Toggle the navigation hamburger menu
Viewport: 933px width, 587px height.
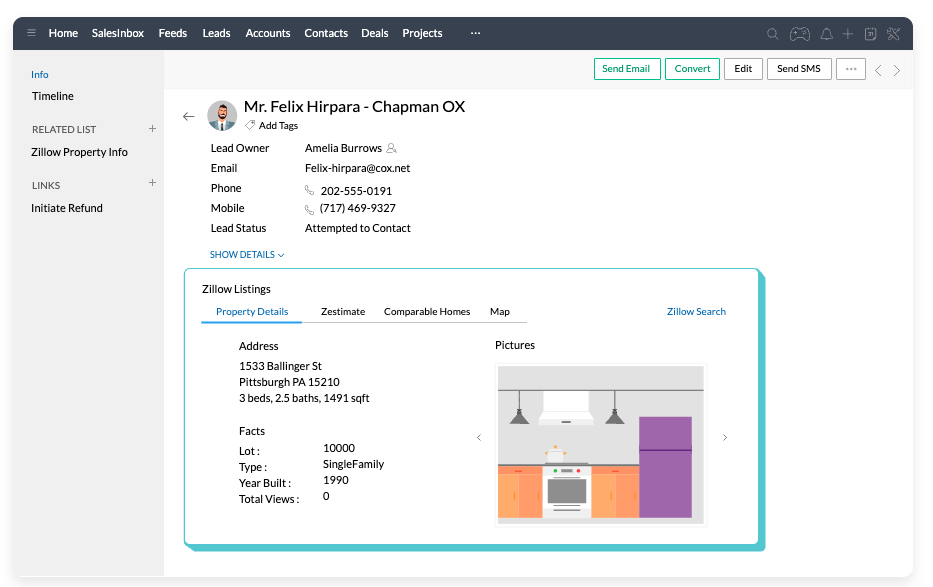[x=31, y=33]
